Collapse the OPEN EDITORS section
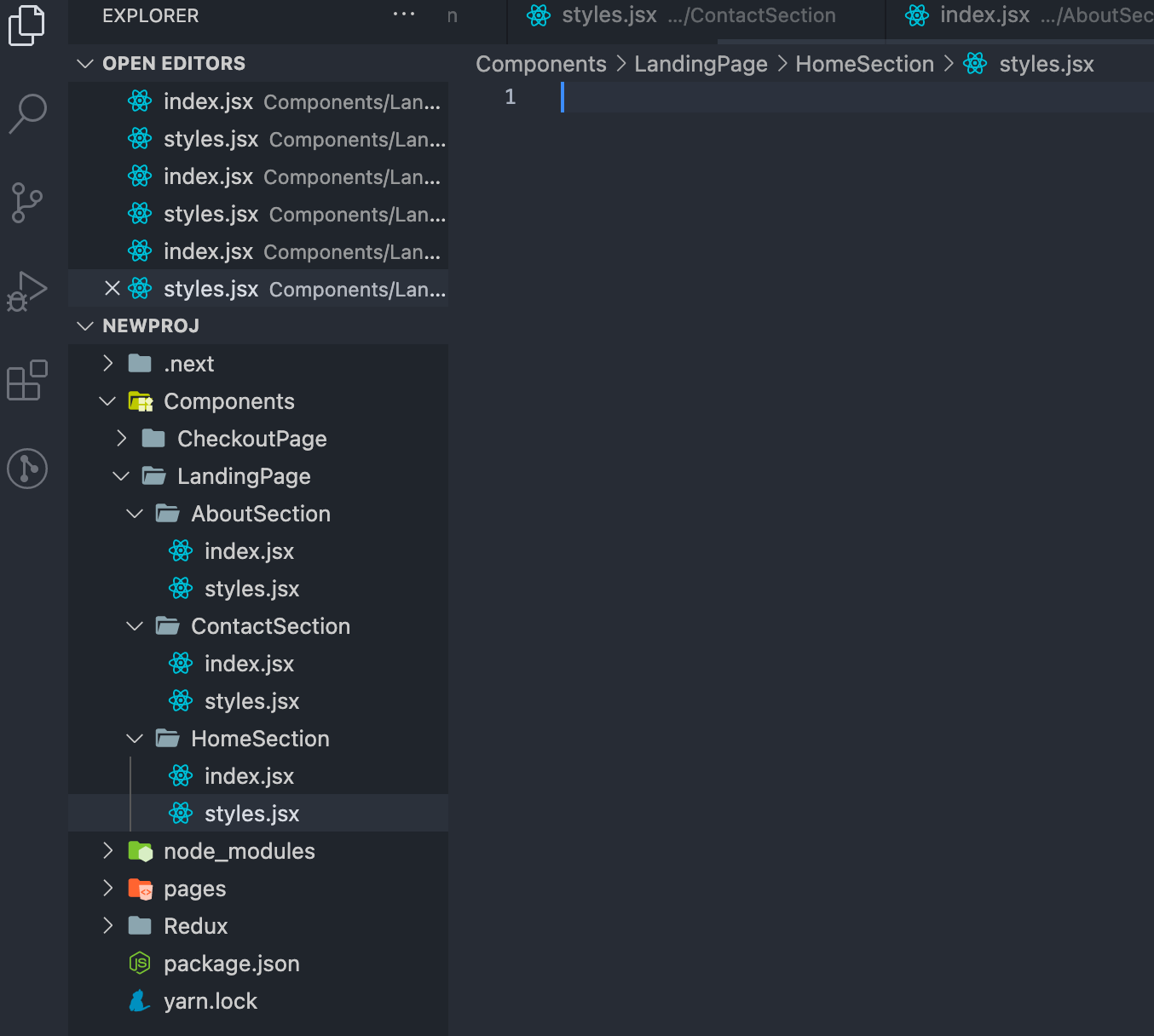The image size is (1154, 1036). 85,62
